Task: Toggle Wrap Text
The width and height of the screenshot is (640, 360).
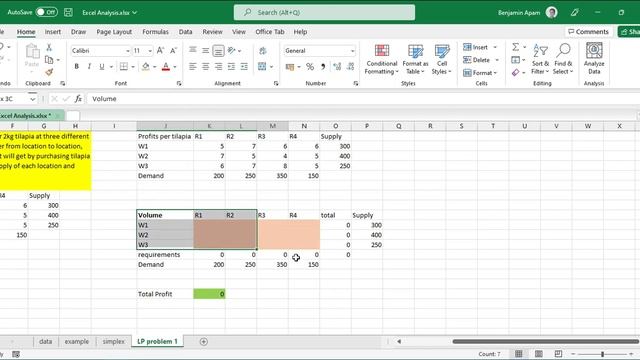Action: pos(262,51)
